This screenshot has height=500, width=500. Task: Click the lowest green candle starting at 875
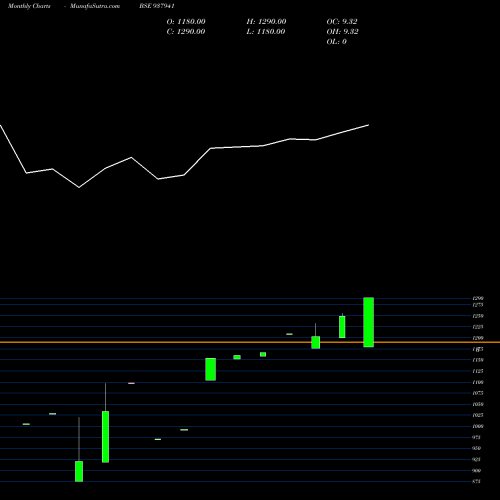(79, 471)
